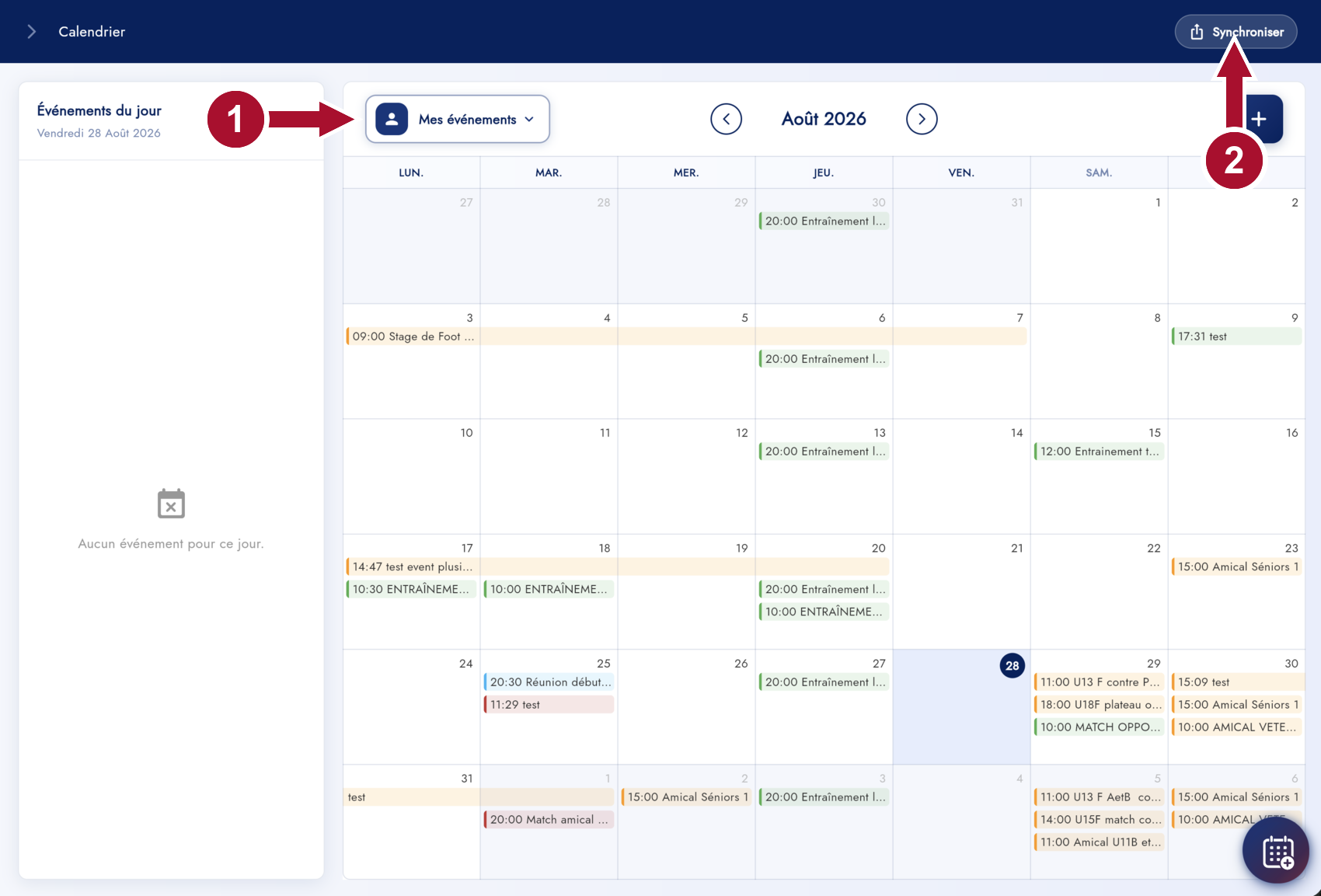Click the Août 2026 month title

(x=824, y=119)
